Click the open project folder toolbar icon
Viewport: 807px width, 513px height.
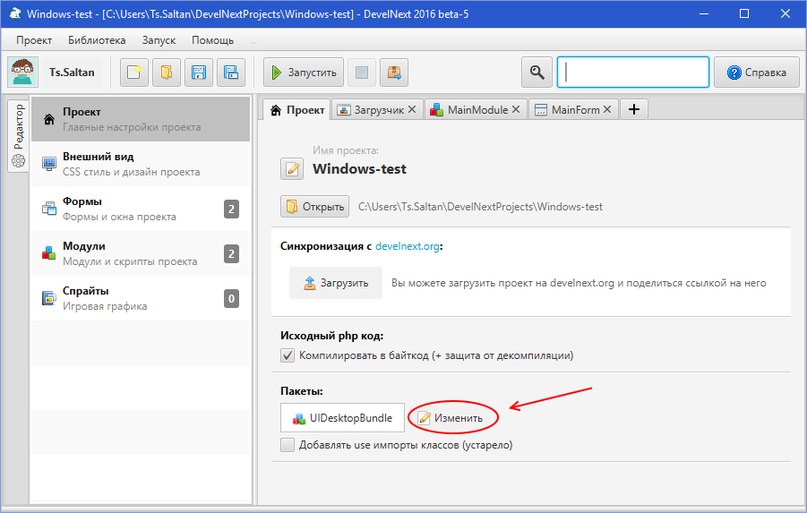coord(166,72)
